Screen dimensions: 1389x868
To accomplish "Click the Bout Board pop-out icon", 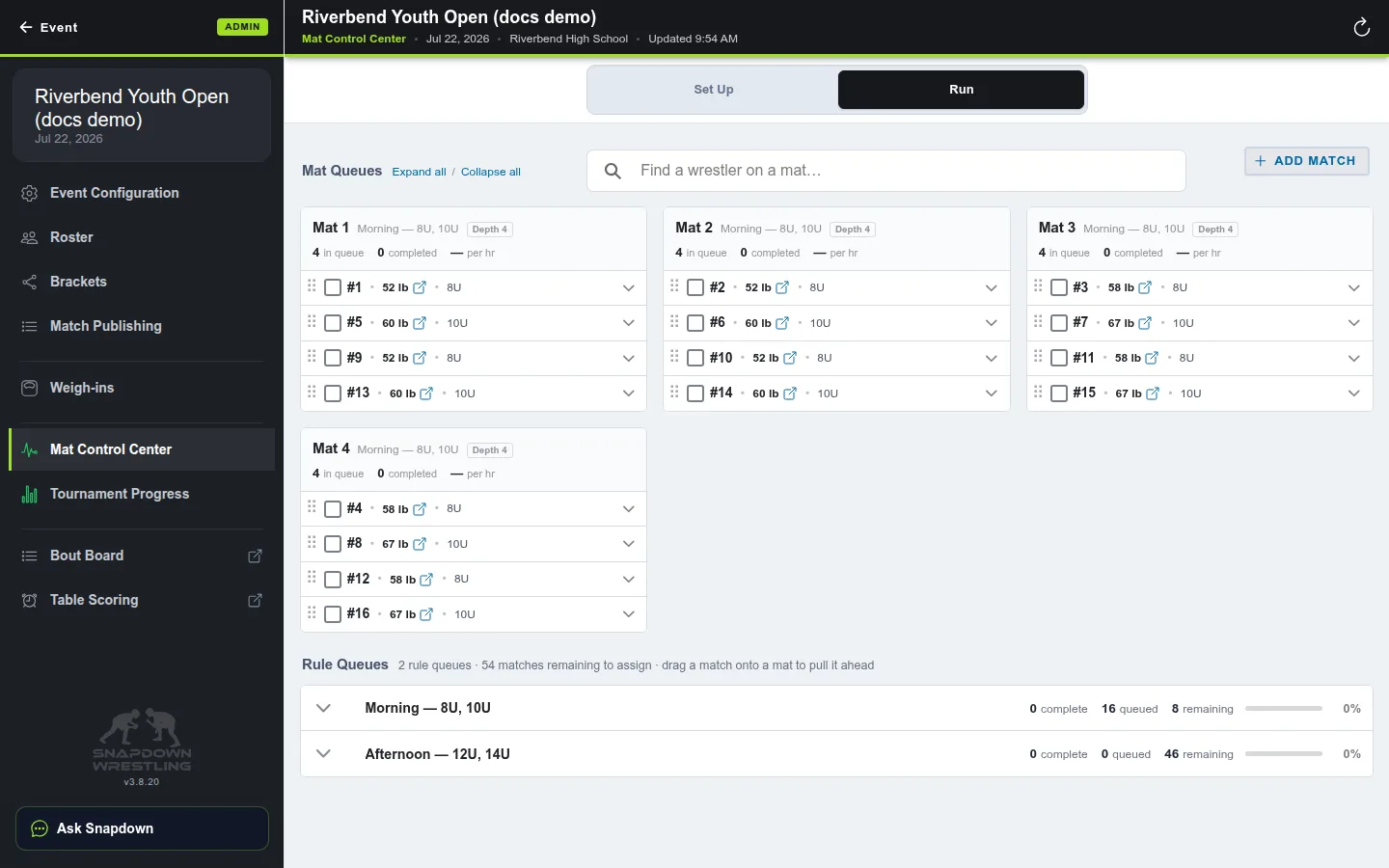I will click(255, 556).
